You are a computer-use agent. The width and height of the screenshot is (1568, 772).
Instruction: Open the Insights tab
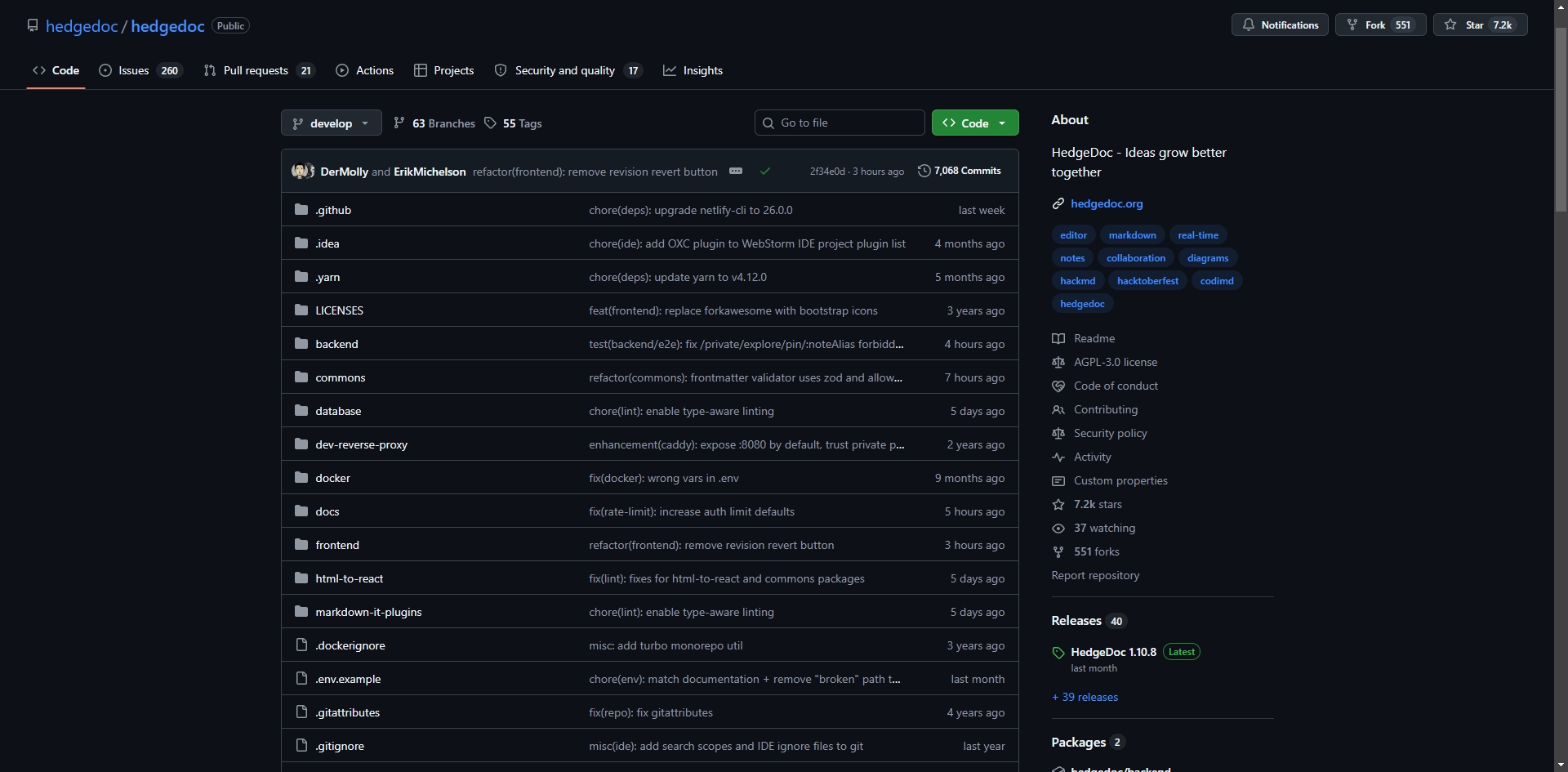coord(693,71)
